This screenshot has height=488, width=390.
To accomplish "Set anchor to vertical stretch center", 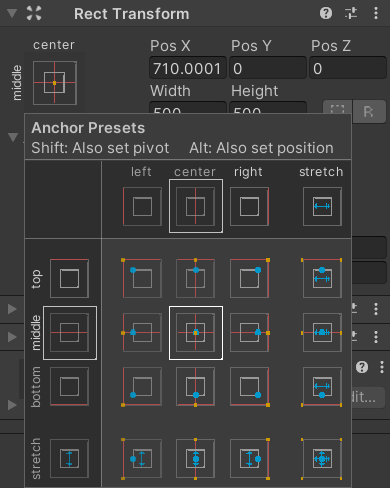I will 196,459.
